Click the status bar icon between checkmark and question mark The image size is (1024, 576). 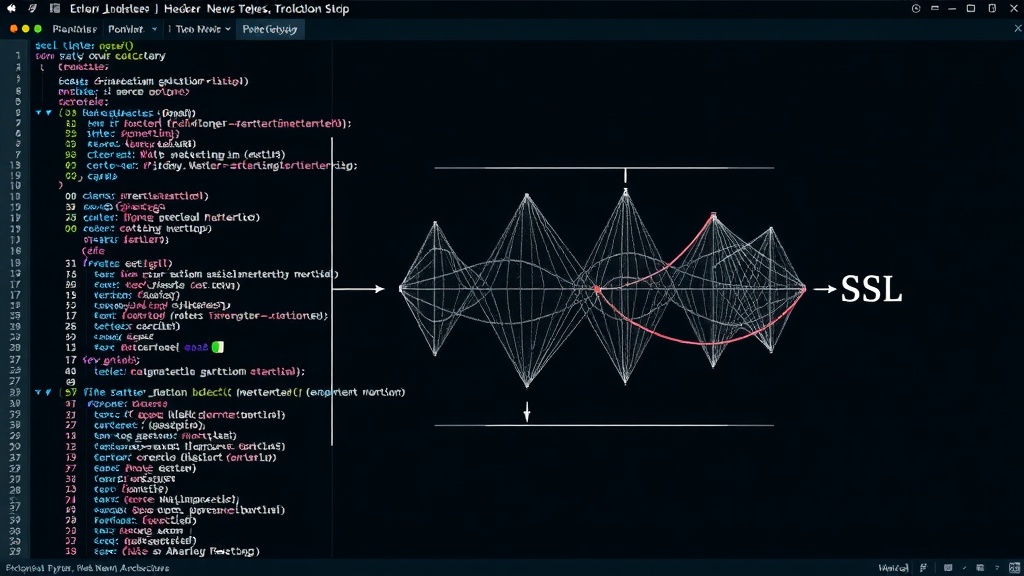(x=980, y=568)
